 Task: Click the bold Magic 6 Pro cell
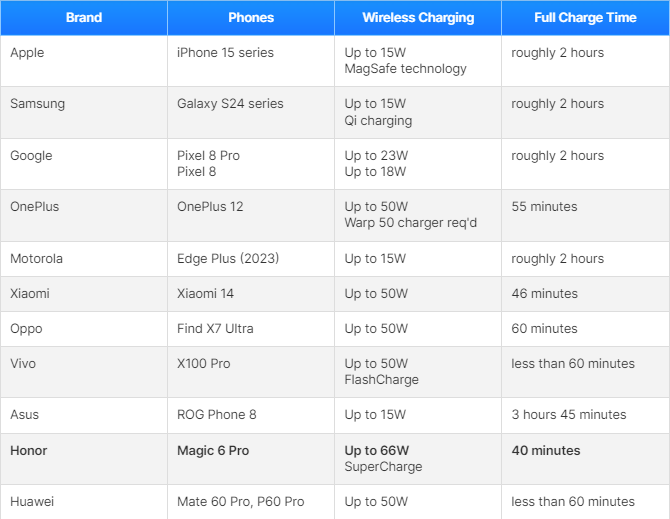tap(213, 451)
